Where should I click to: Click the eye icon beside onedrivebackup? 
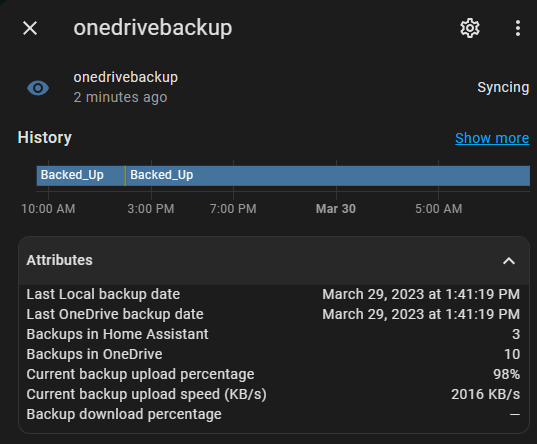coord(38,88)
